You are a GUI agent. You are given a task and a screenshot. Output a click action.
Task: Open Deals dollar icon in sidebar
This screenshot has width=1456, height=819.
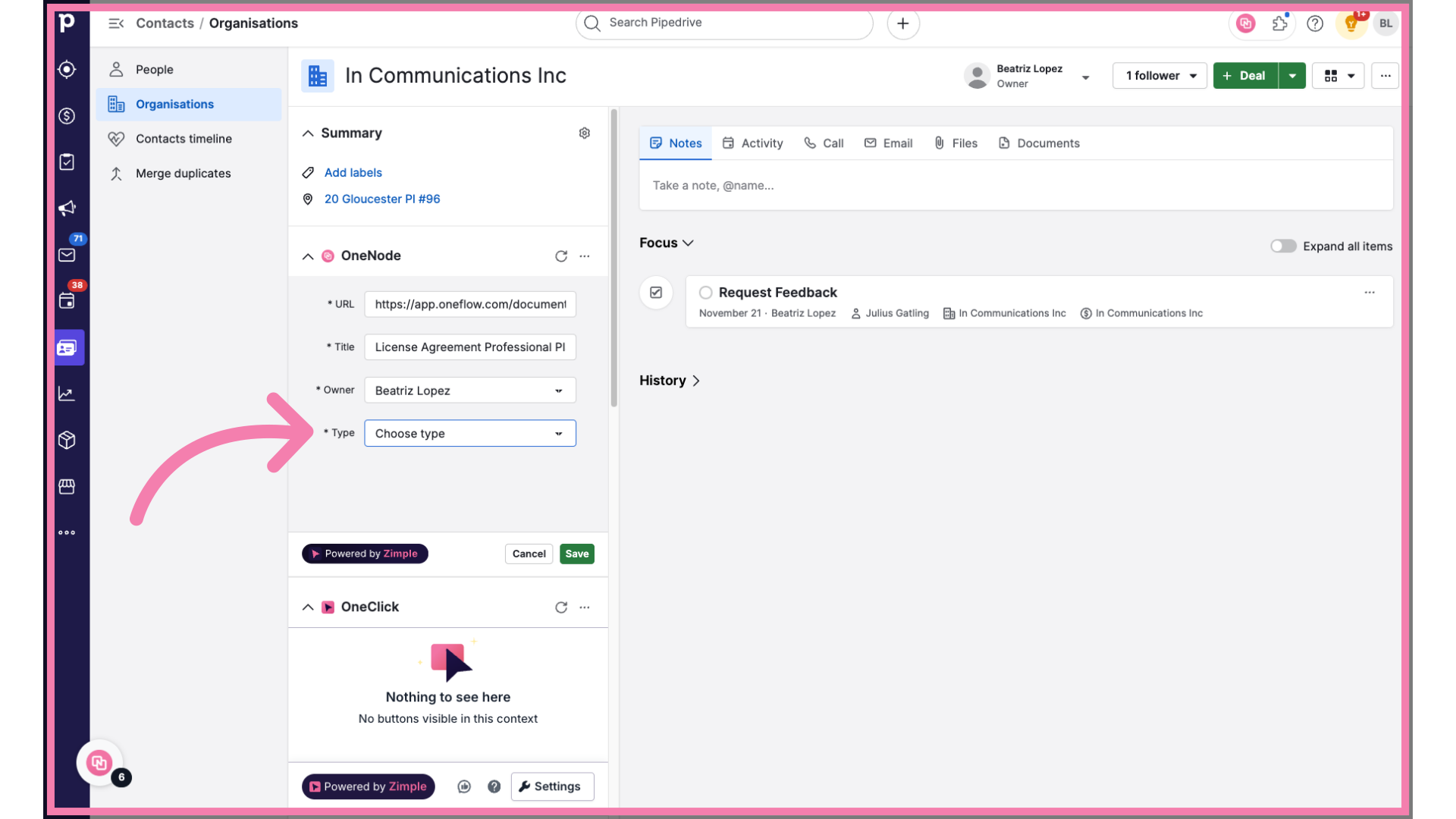(x=67, y=116)
